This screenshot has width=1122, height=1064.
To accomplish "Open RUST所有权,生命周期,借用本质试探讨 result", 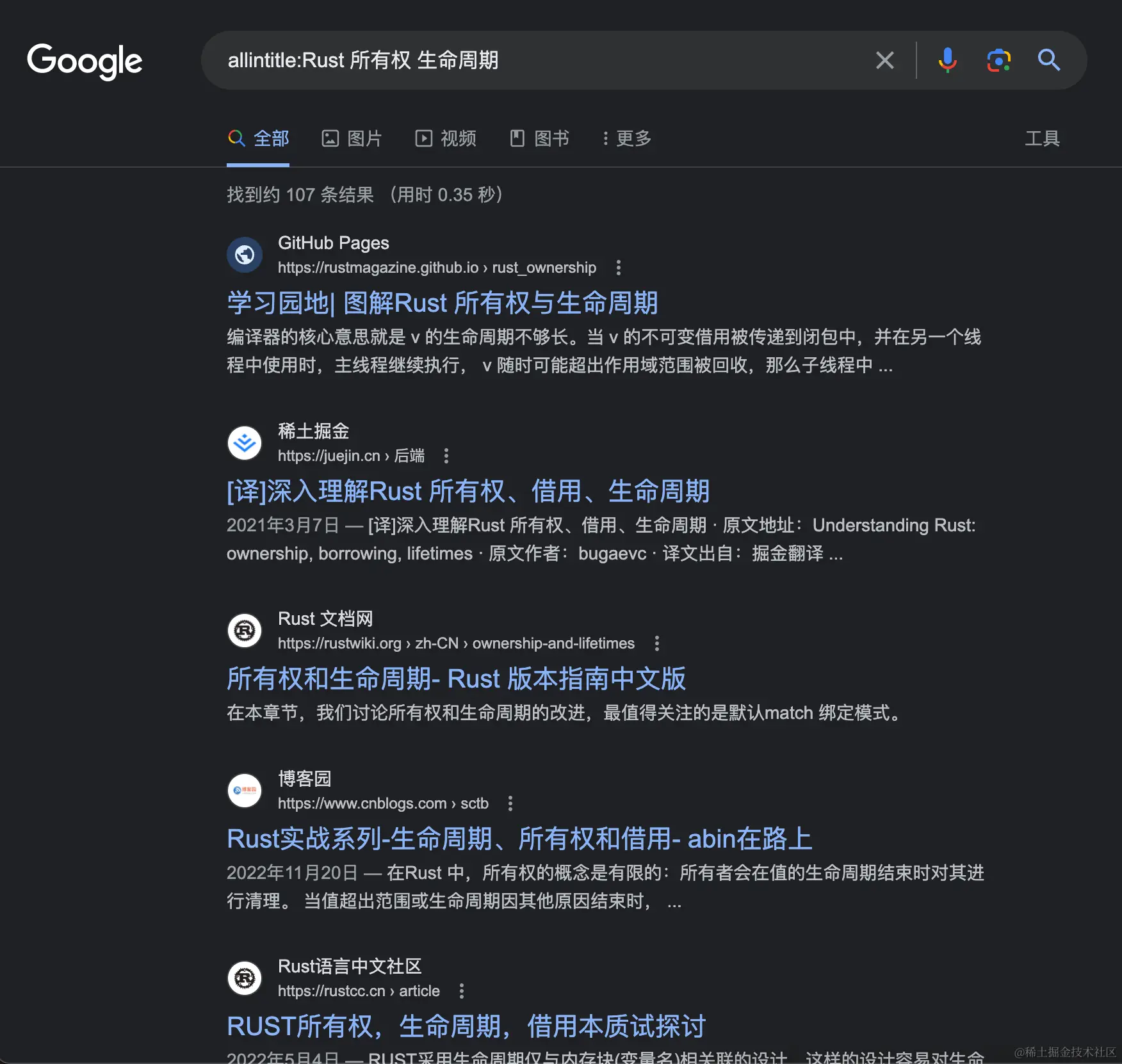I will [x=466, y=1026].
